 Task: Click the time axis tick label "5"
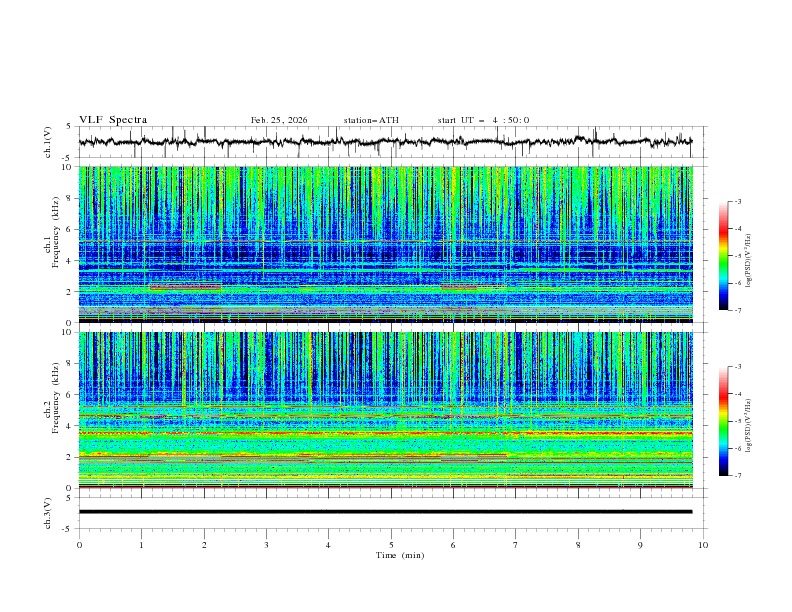[391, 545]
